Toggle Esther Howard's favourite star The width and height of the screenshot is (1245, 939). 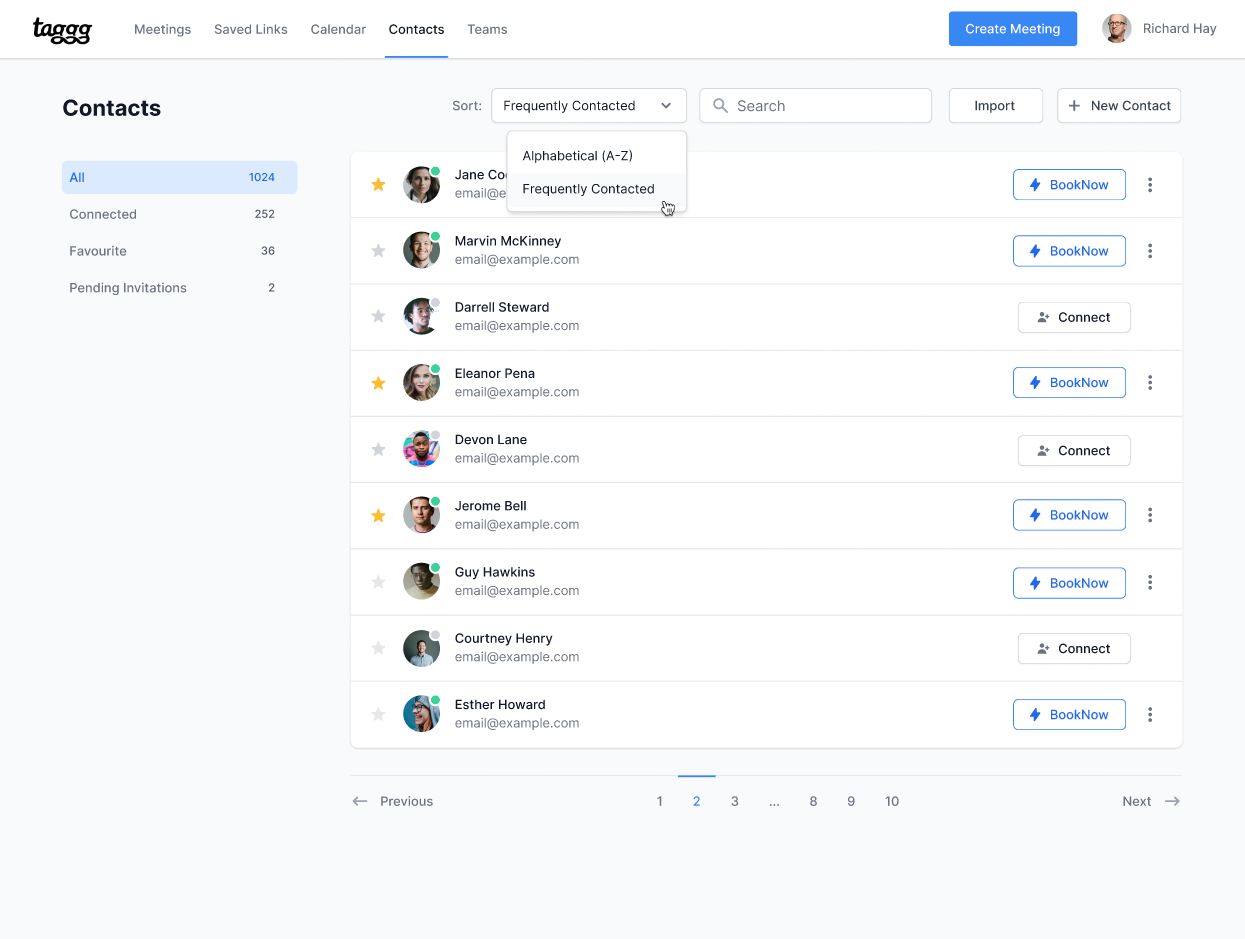(x=378, y=715)
